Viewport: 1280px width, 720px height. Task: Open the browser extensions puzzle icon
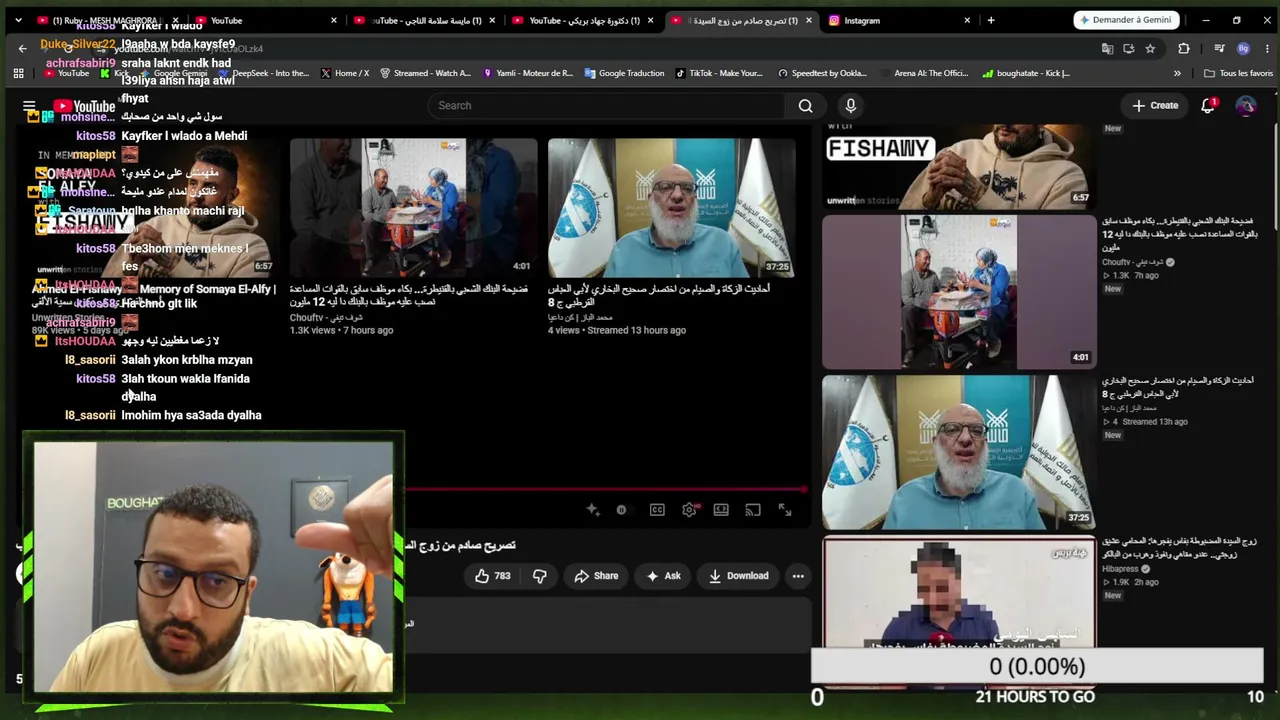(1184, 48)
